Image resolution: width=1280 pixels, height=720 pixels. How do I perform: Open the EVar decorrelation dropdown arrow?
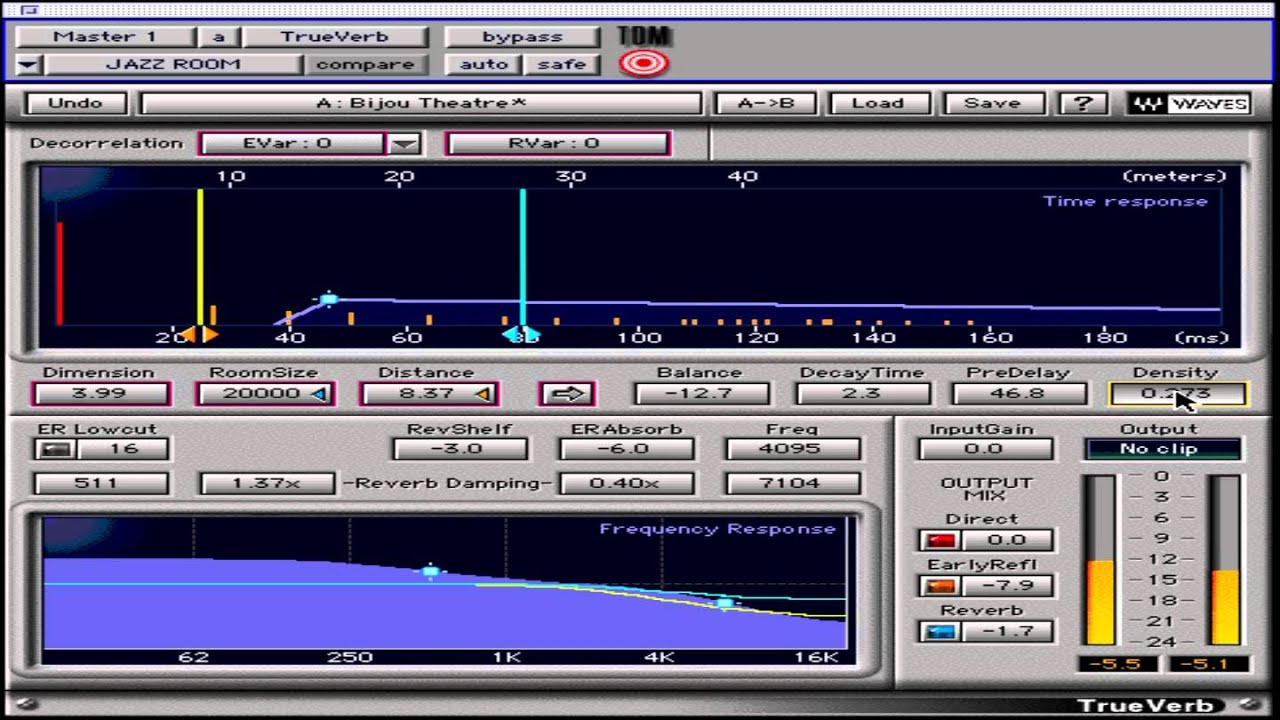coord(404,144)
